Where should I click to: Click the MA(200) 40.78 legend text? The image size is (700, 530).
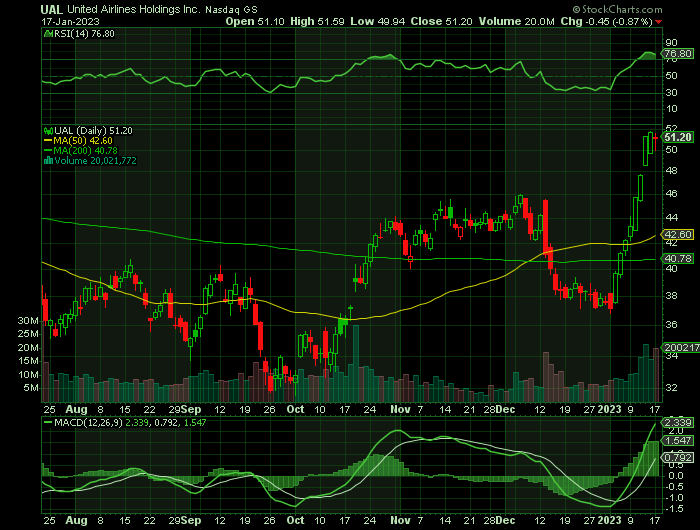pos(86,150)
